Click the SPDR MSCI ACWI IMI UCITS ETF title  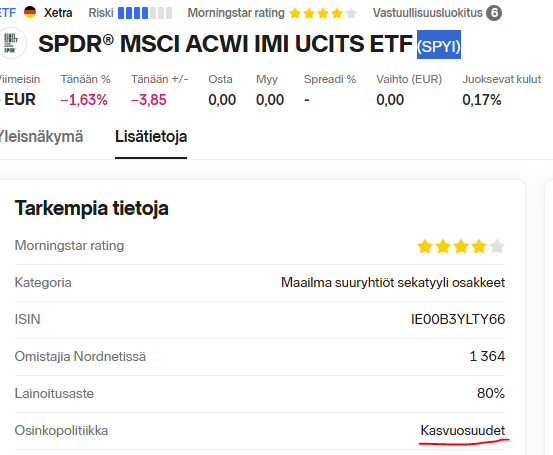pyautogui.click(x=225, y=44)
